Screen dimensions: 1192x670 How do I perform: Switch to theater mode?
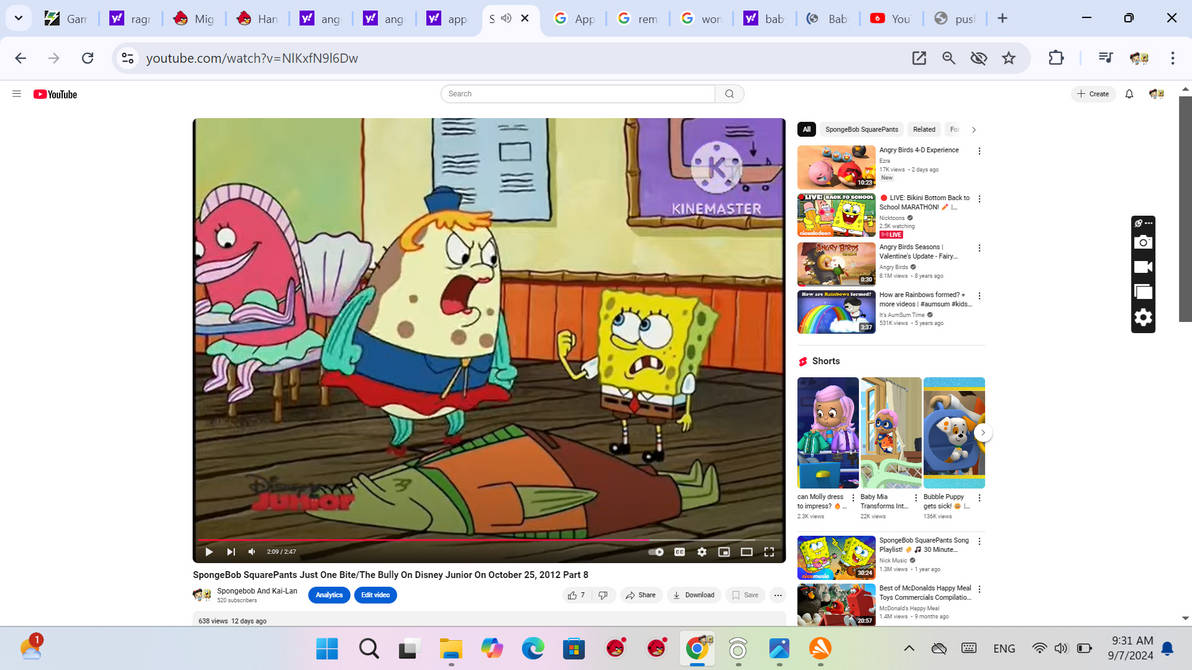pos(746,551)
